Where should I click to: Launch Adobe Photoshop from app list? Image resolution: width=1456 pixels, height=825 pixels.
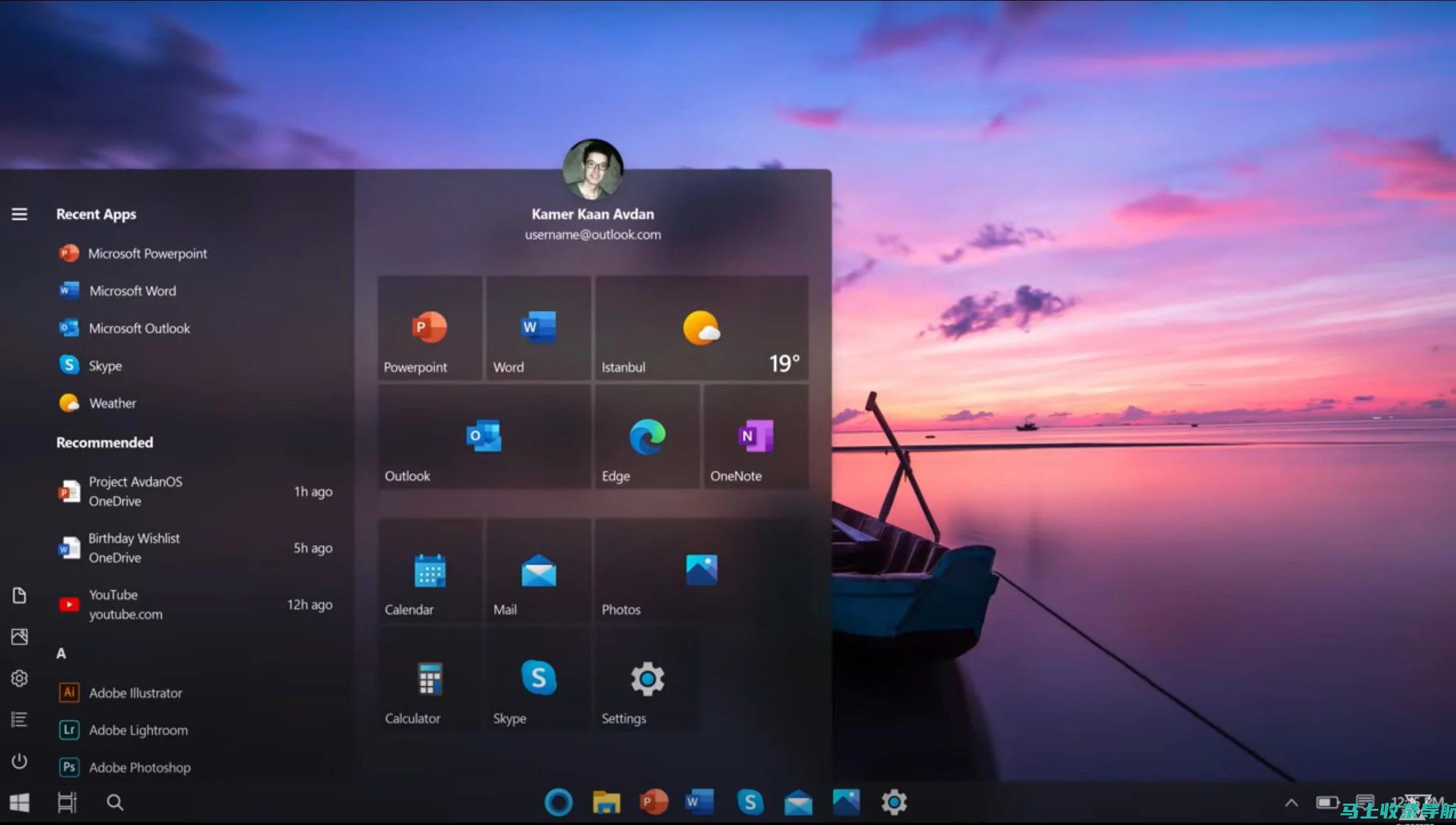tap(124, 767)
